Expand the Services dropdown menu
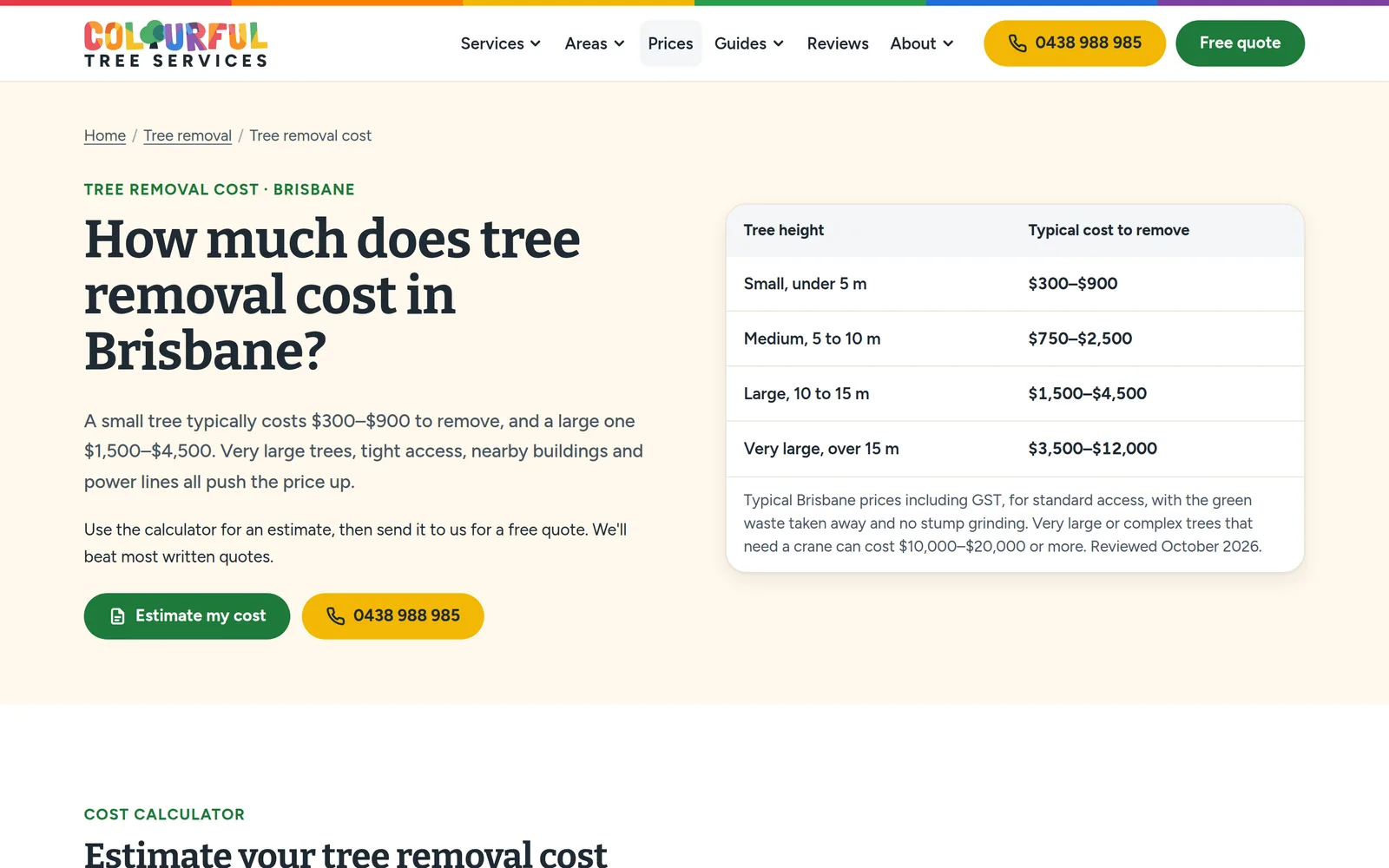The height and width of the screenshot is (868, 1389). [x=501, y=43]
